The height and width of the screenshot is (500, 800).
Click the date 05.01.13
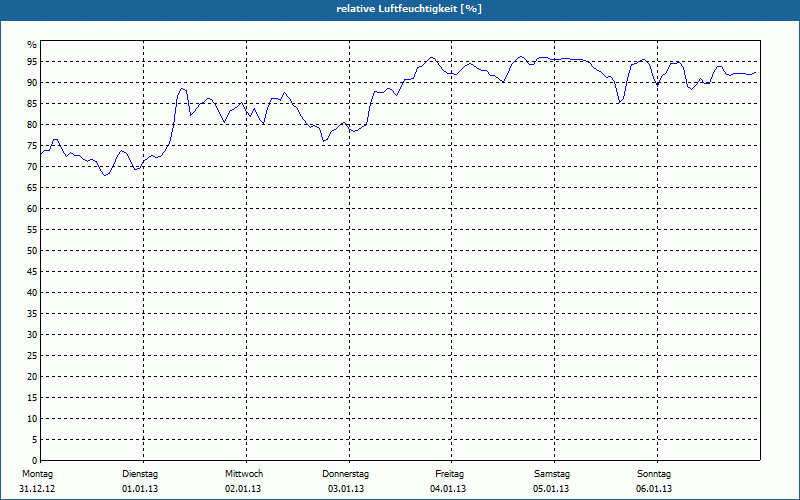point(551,489)
